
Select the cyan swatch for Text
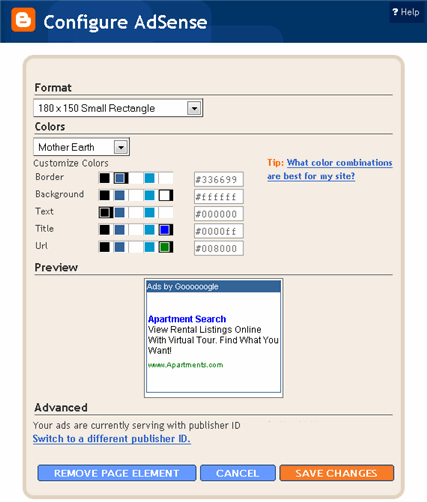[150, 212]
